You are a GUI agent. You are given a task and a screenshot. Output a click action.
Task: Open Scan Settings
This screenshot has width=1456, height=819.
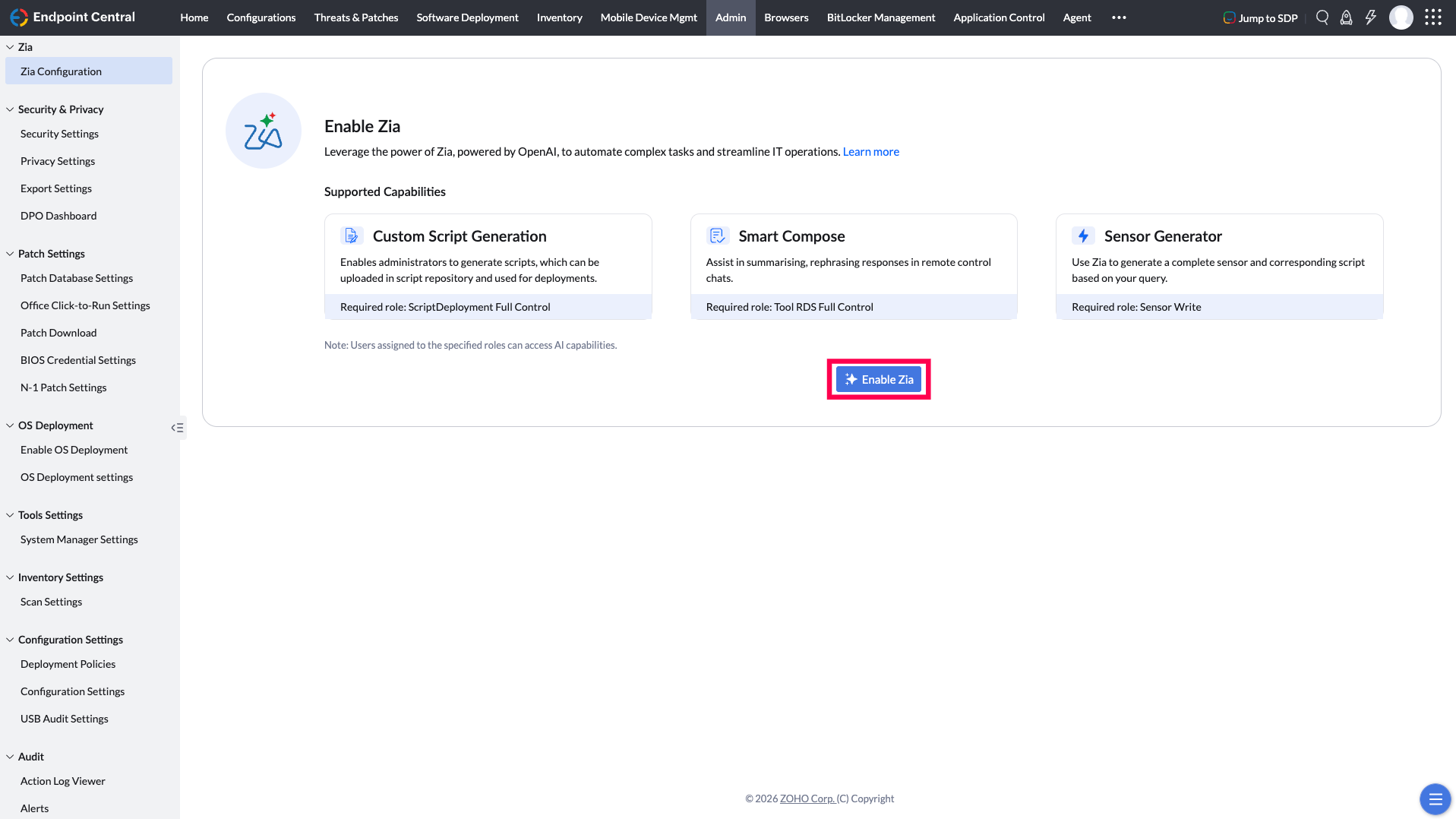(x=51, y=602)
